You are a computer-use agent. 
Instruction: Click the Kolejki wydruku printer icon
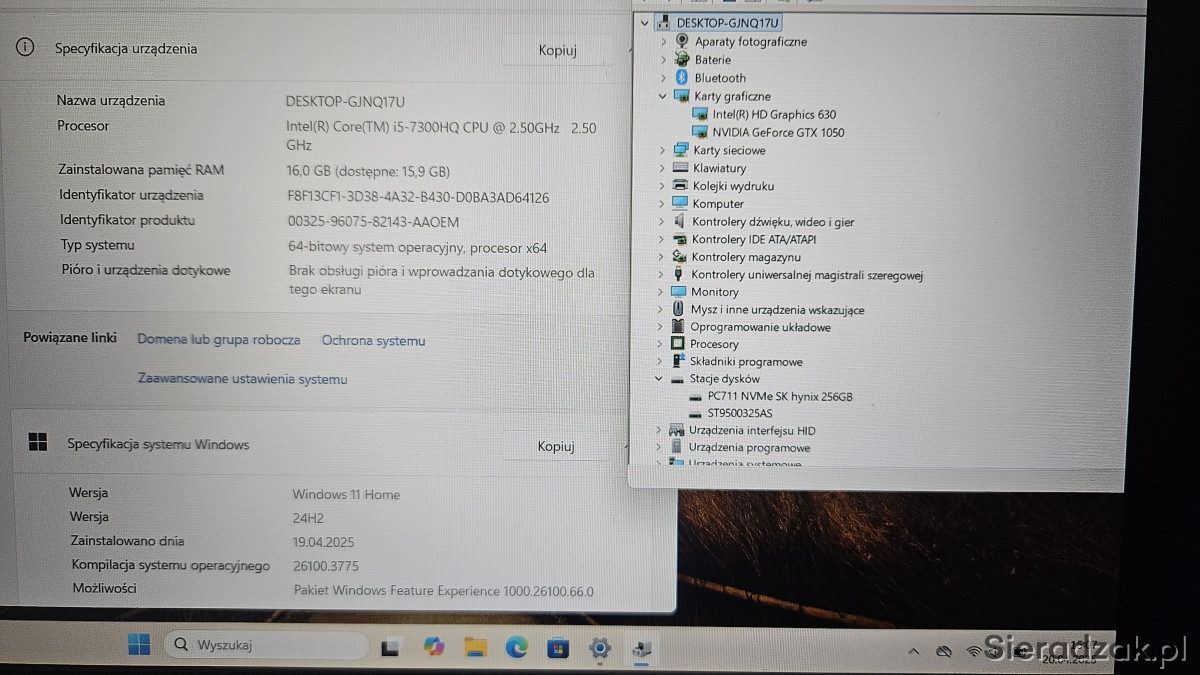coord(681,186)
